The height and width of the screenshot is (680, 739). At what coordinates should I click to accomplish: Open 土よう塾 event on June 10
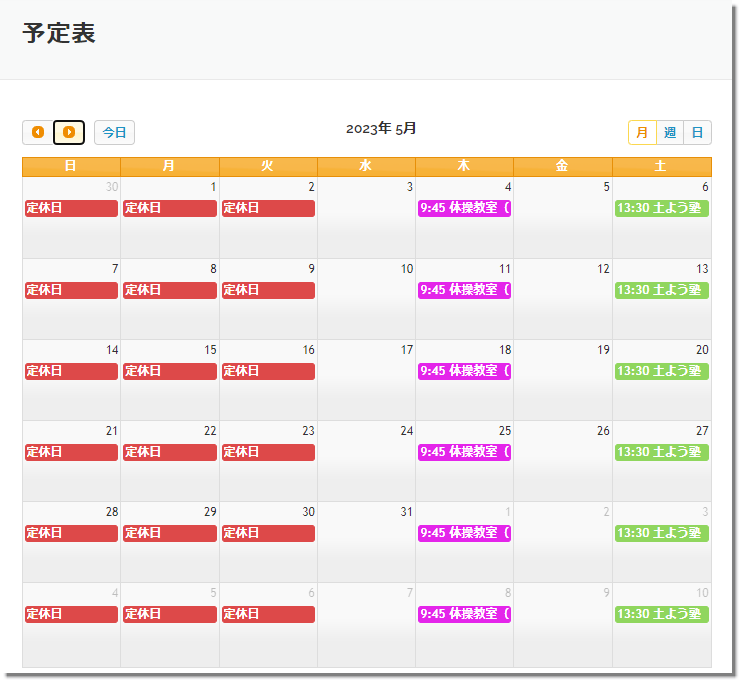[x=661, y=614]
